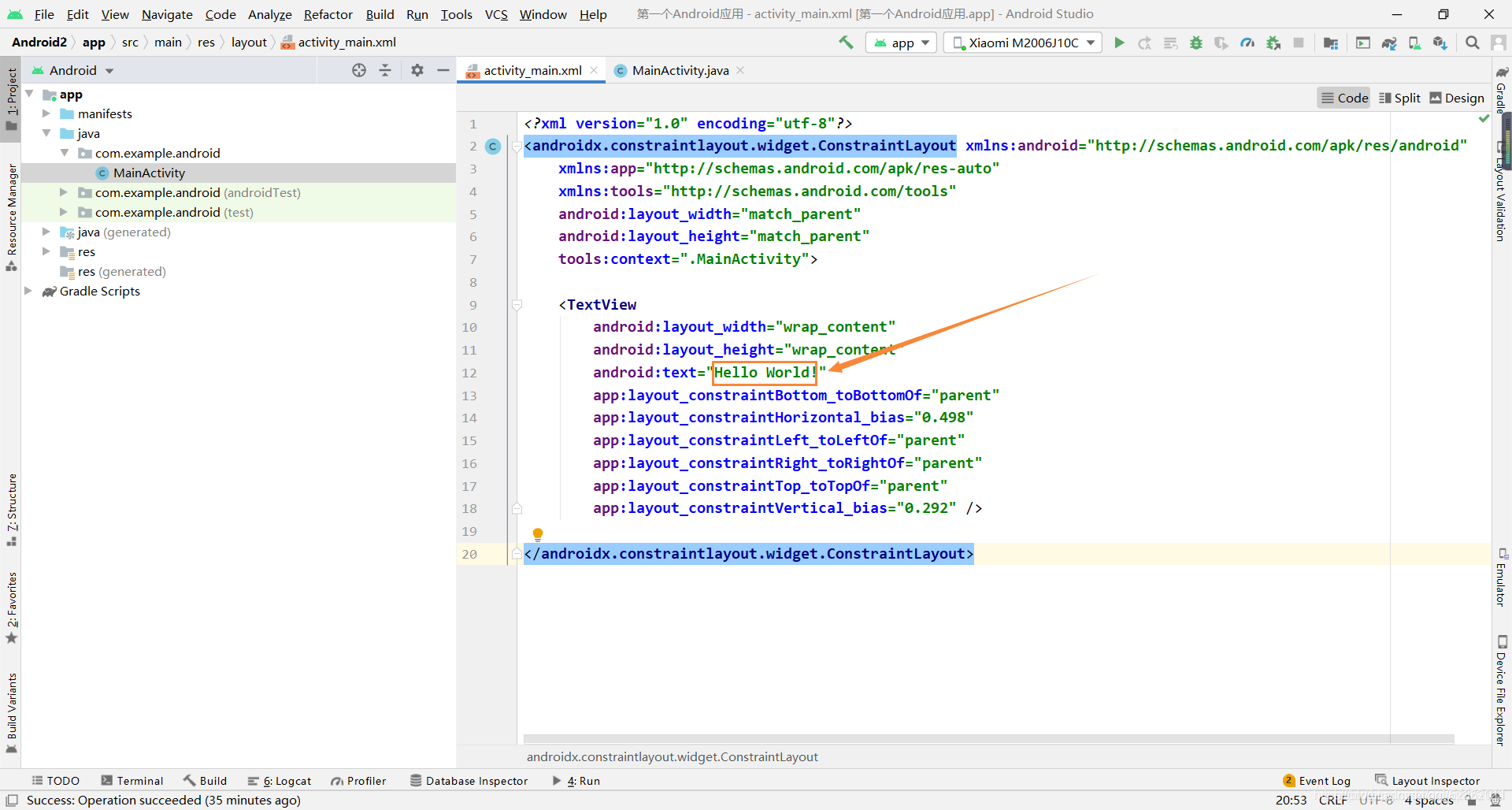Screen dimensions: 1512x810
Task: Switch to MainActivity.java tab
Action: point(680,70)
